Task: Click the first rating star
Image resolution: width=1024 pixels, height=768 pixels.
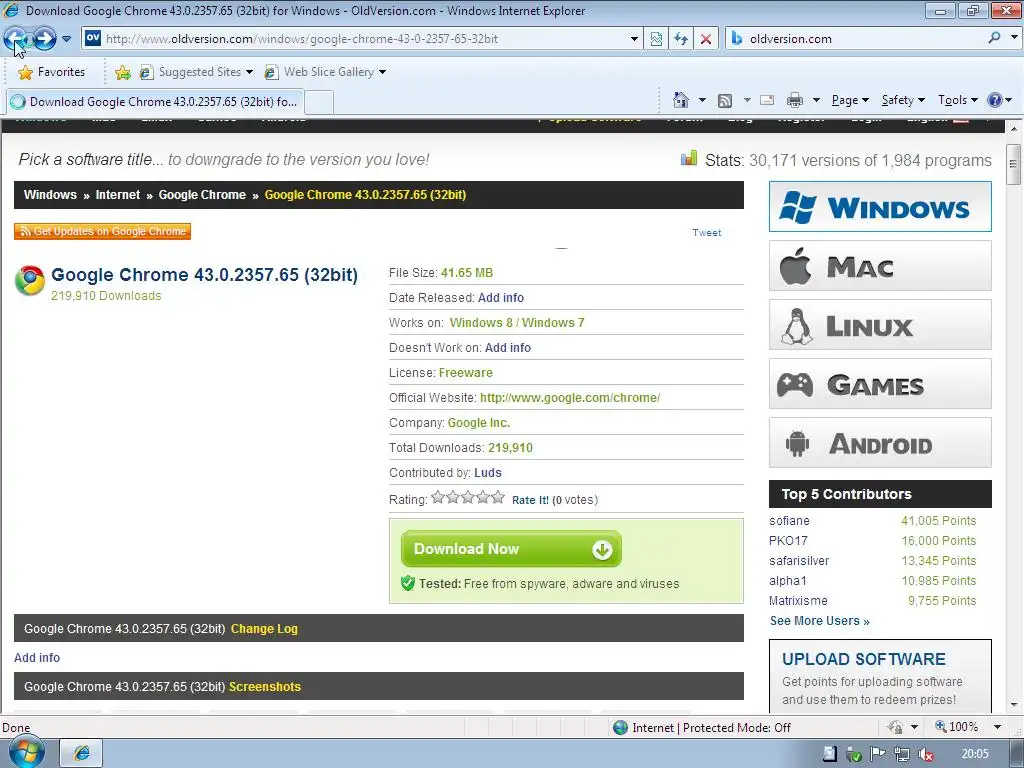Action: point(438,498)
